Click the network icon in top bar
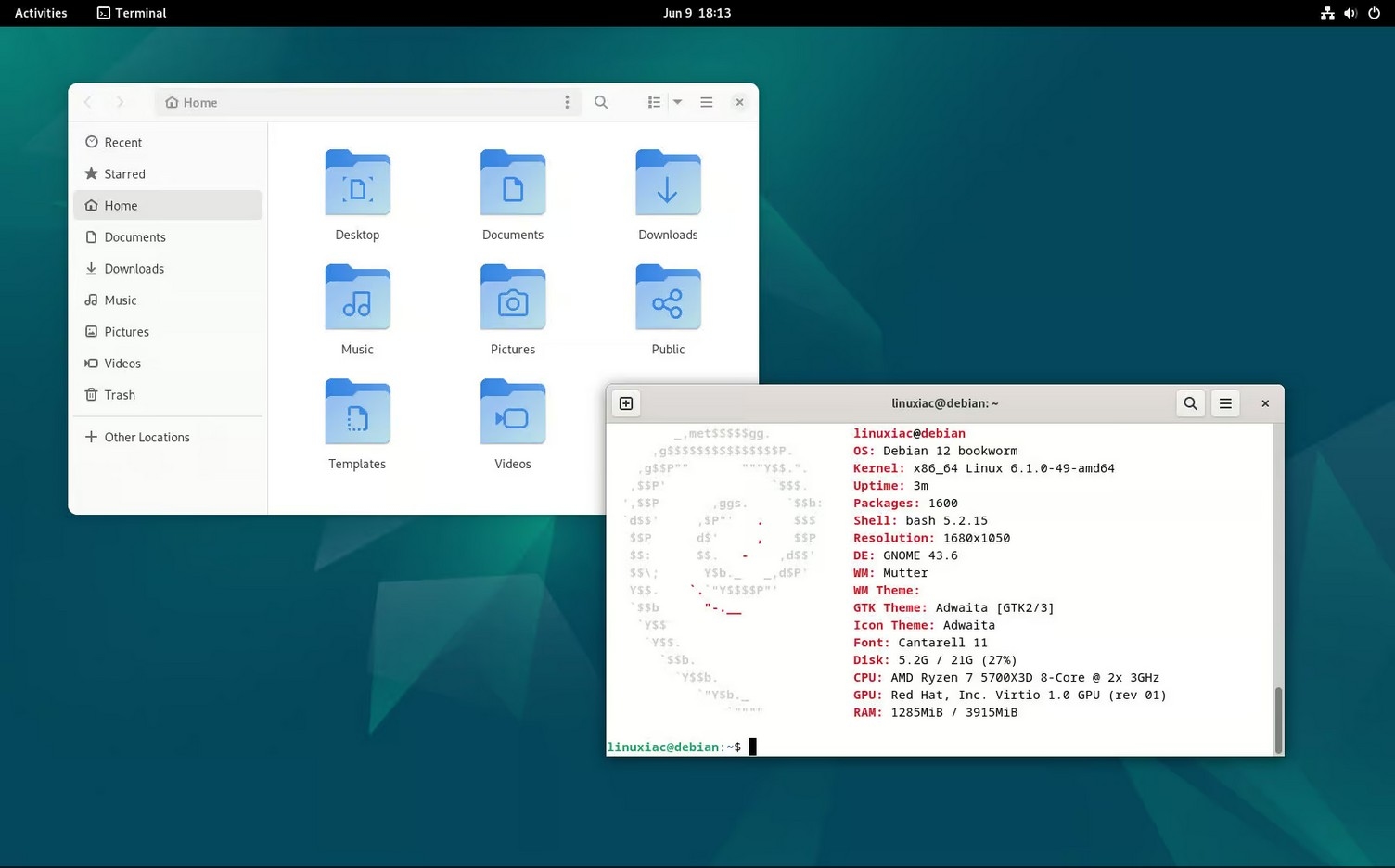The image size is (1395, 868). [1327, 13]
